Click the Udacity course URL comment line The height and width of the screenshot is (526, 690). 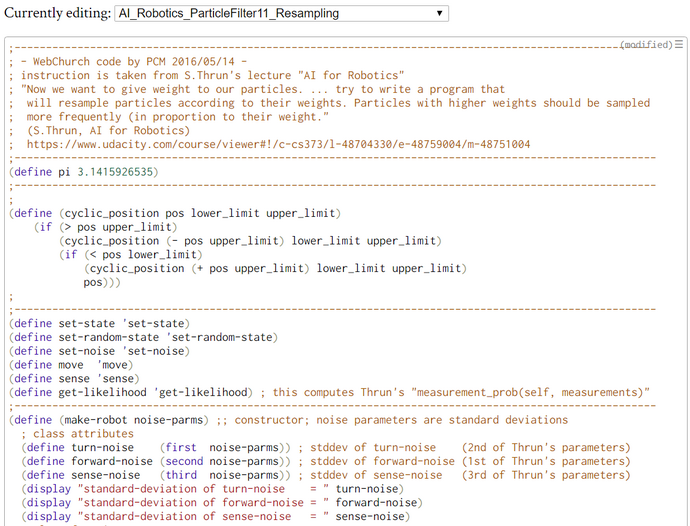point(278,144)
